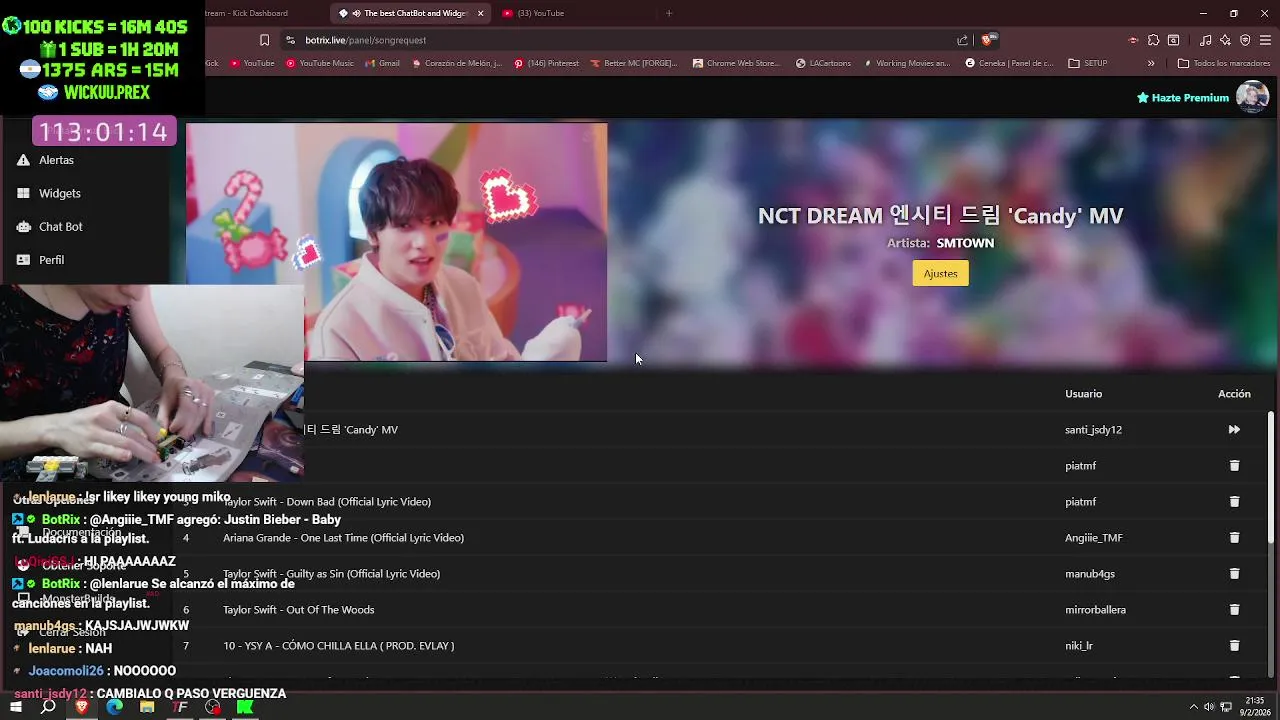Open the (146) Pinterest bookmark
Viewport: 1280px width, 720px height.
point(546,63)
